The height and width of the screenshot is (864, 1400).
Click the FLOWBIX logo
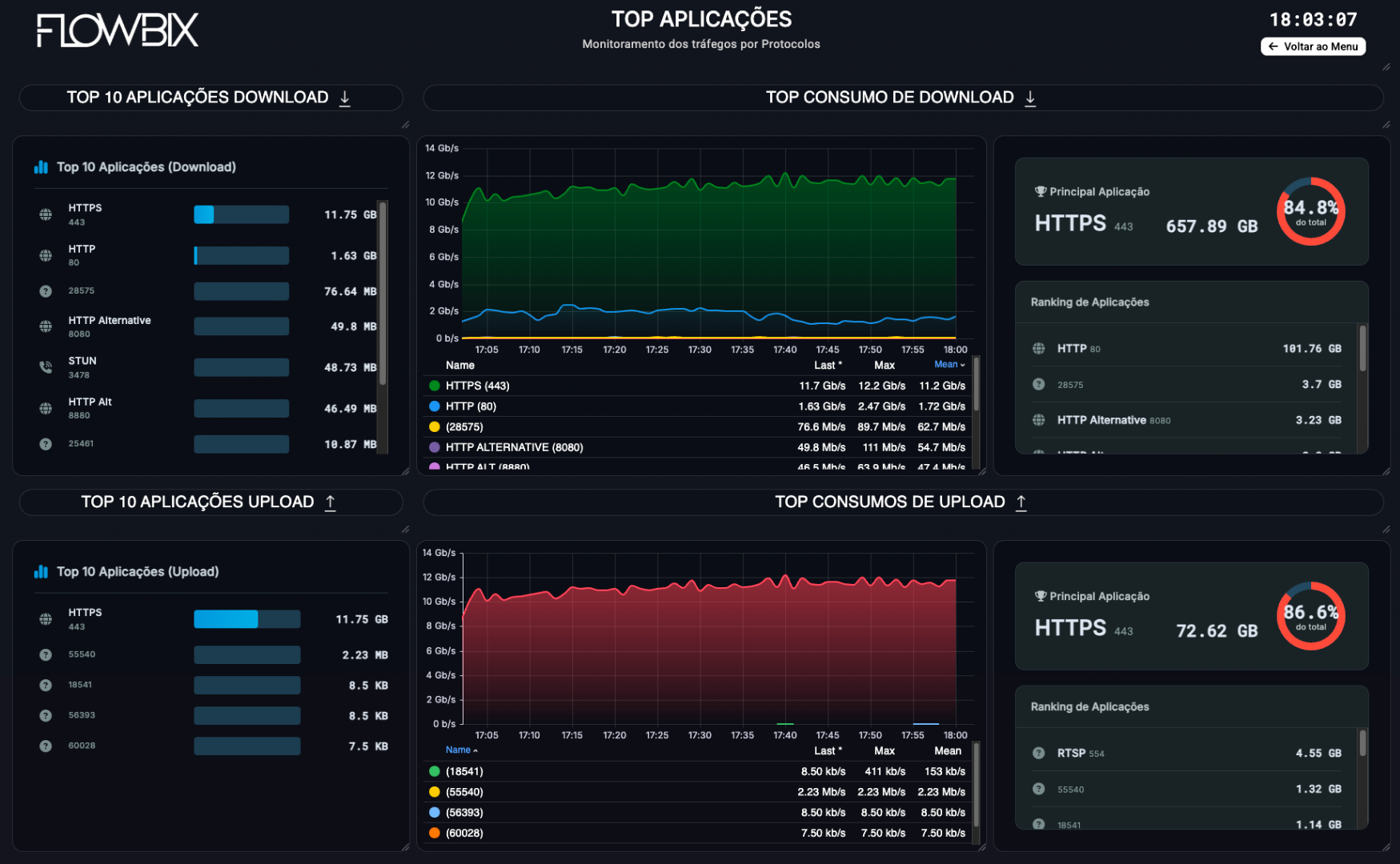(117, 30)
